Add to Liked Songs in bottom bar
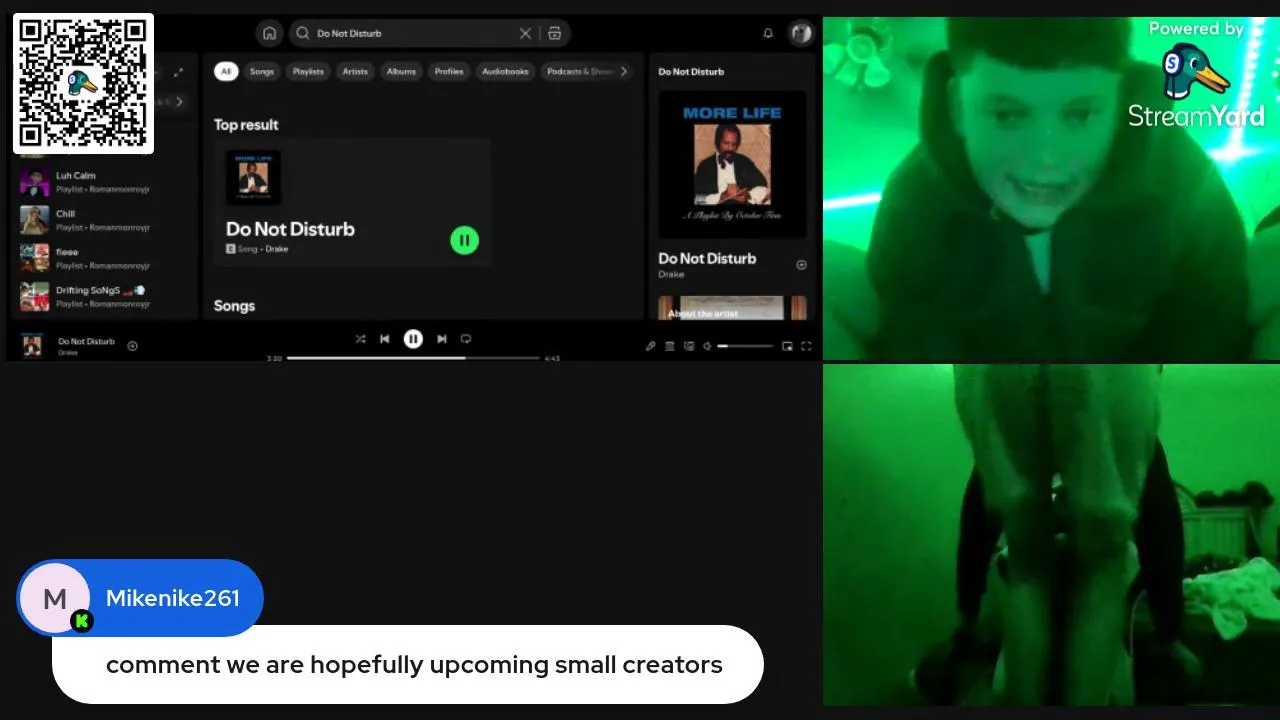Image resolution: width=1280 pixels, height=720 pixels. click(x=132, y=346)
